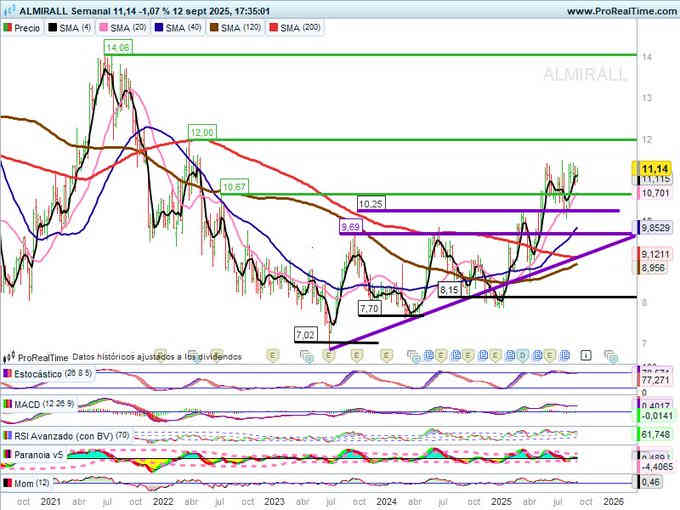This screenshot has width=680, height=510.
Task: Select the 10,67 green level label
Action: point(234,187)
